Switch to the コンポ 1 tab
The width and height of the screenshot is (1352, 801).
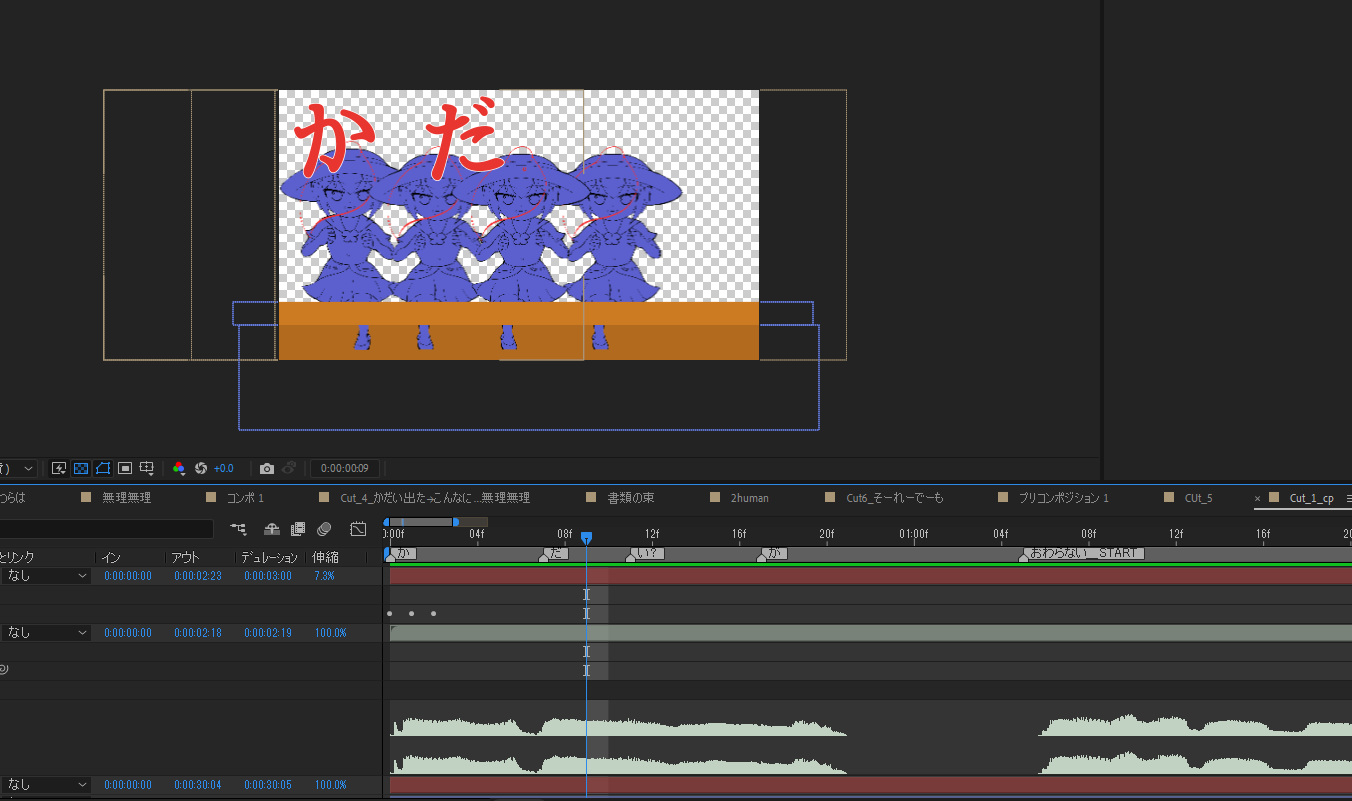coord(245,498)
